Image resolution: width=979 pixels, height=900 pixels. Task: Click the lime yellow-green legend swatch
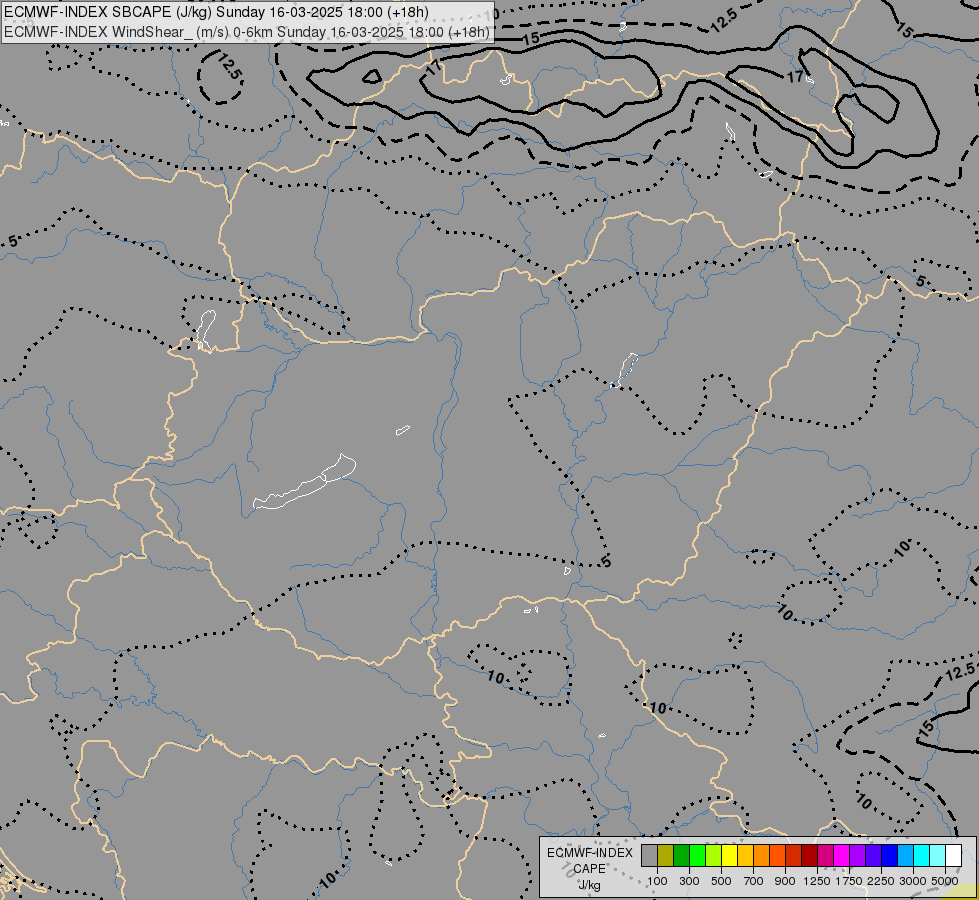[714, 856]
